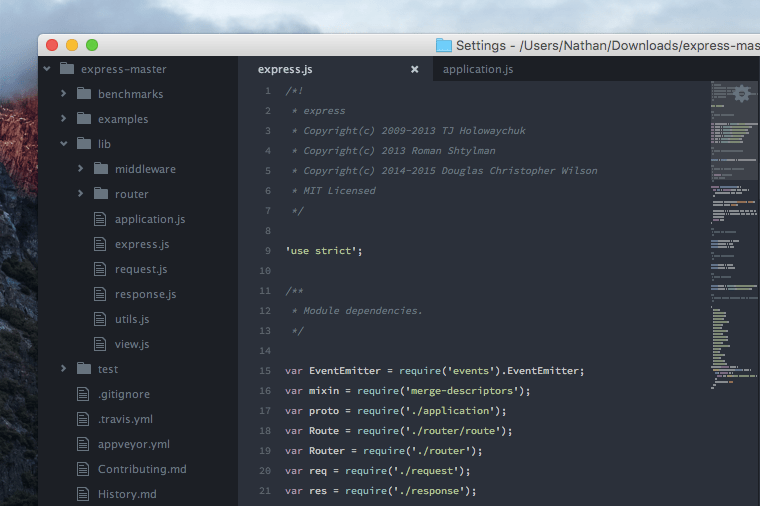Click the yellow minimize window button

click(72, 45)
